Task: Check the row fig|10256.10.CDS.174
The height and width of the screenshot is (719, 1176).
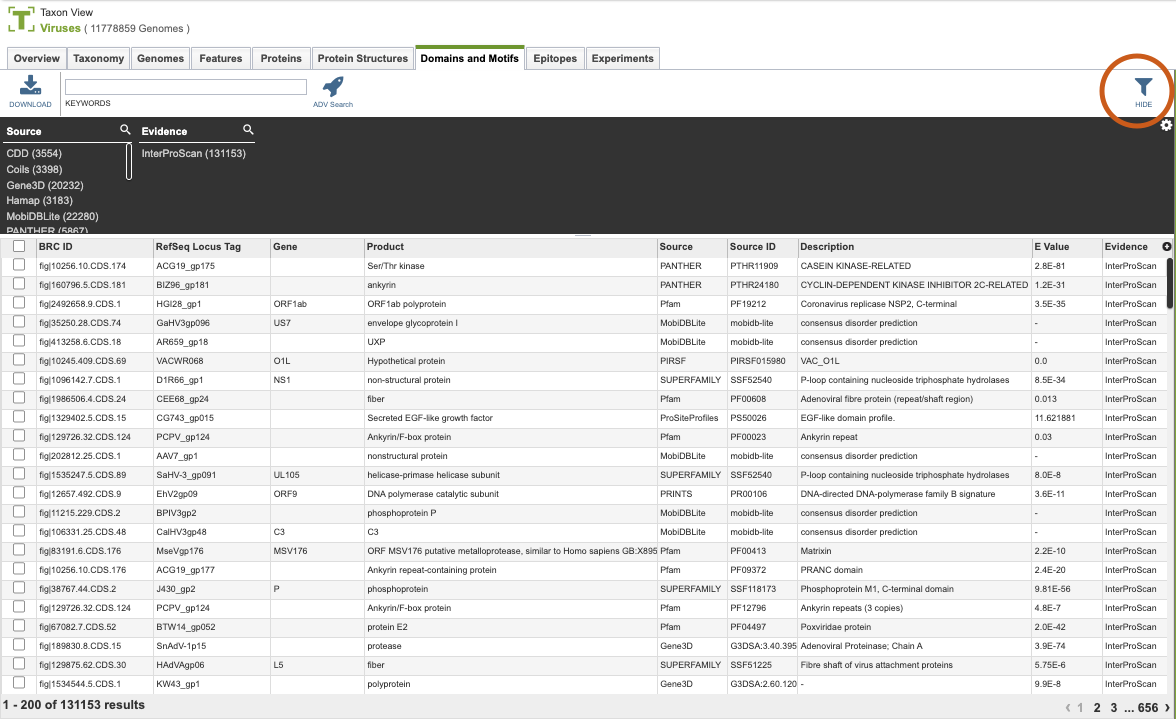Action: 19,265
